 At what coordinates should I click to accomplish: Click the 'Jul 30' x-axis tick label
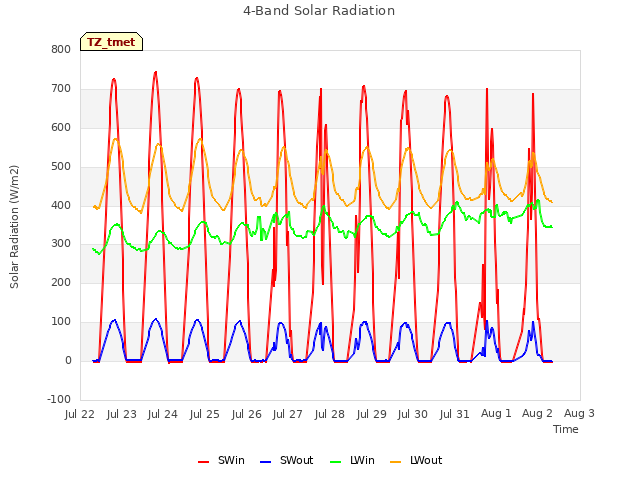pyautogui.click(x=413, y=414)
